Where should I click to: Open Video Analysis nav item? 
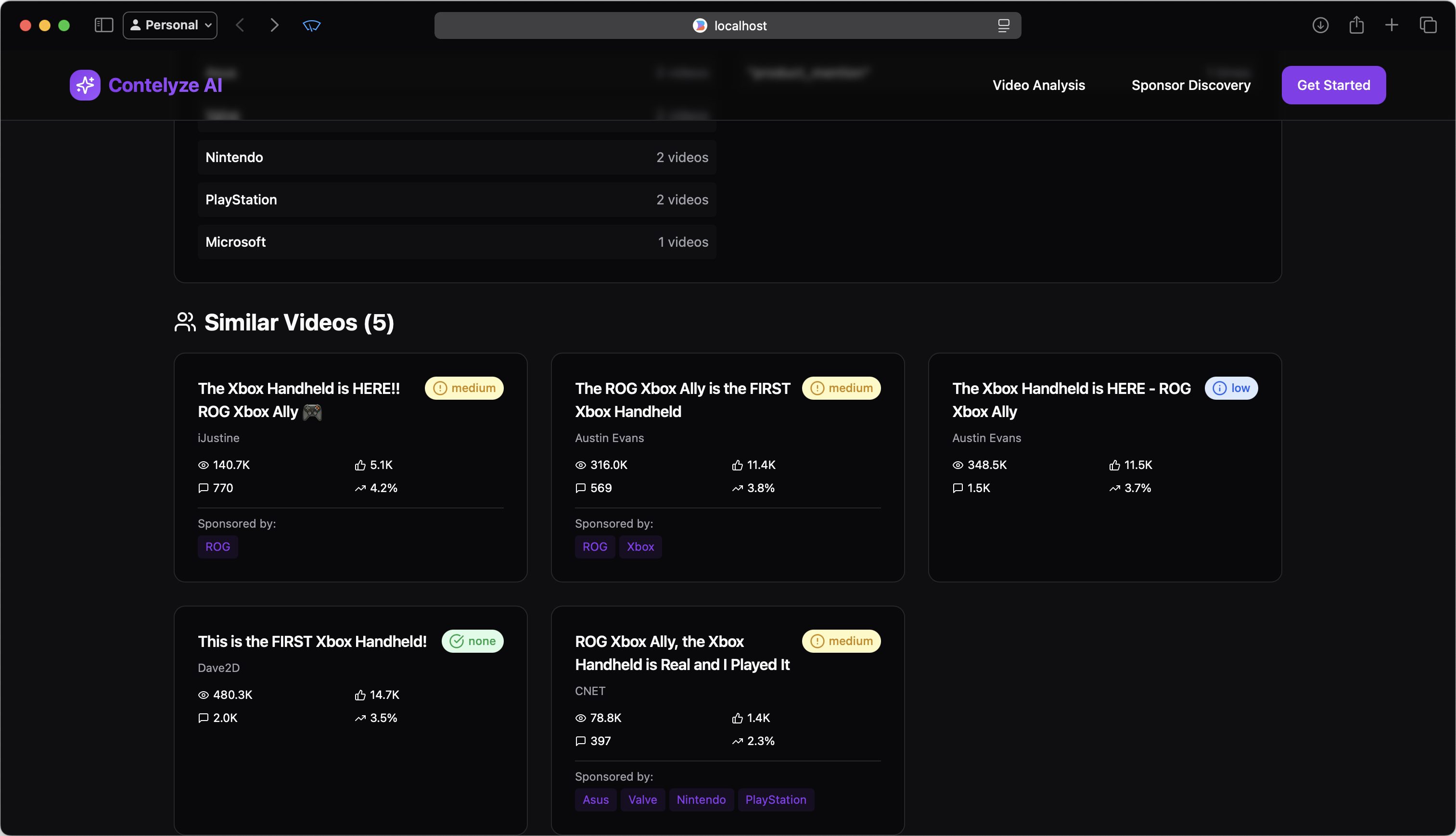pyautogui.click(x=1038, y=85)
